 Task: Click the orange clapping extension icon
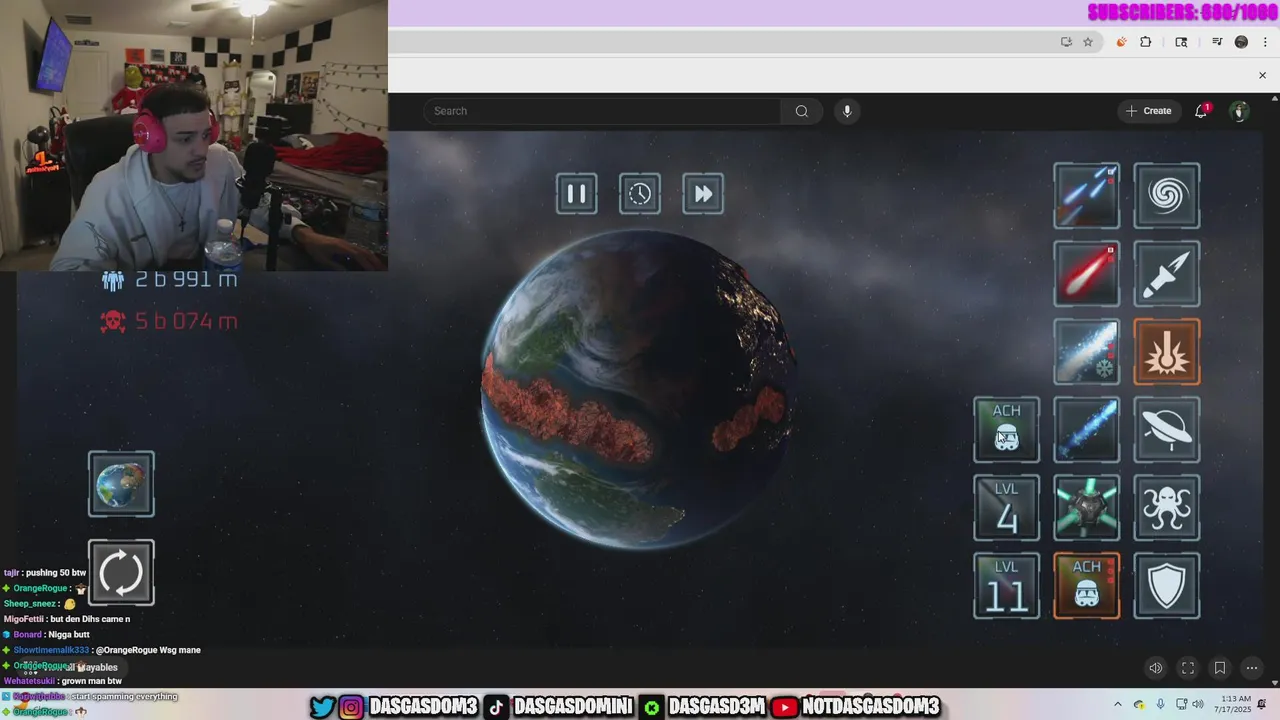(1121, 42)
